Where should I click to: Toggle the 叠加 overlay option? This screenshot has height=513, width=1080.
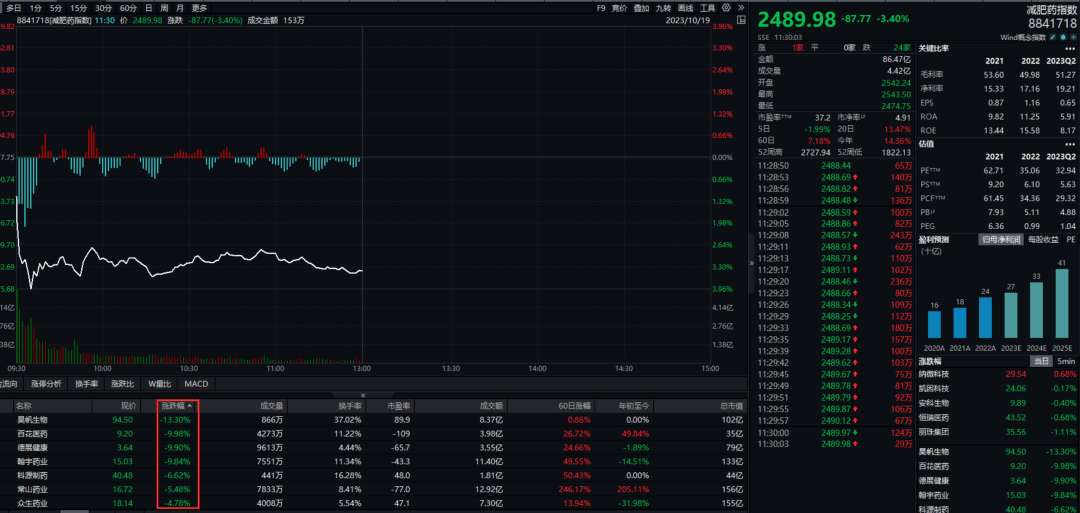[x=641, y=7]
